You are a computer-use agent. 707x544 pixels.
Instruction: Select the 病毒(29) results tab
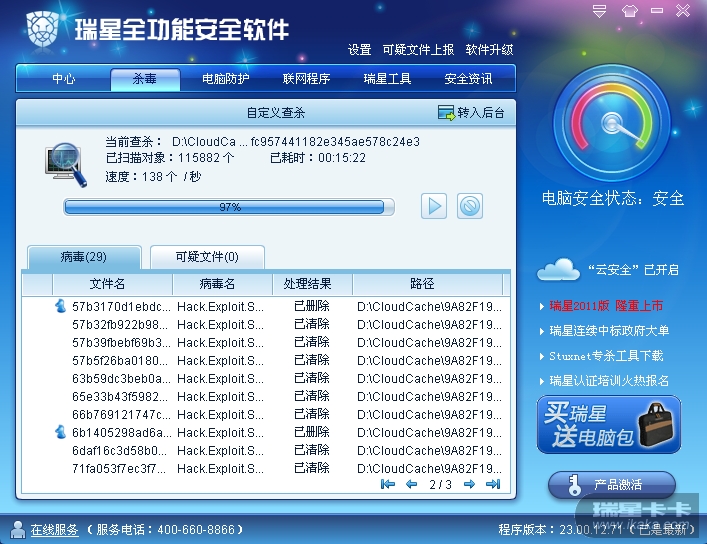click(84, 257)
